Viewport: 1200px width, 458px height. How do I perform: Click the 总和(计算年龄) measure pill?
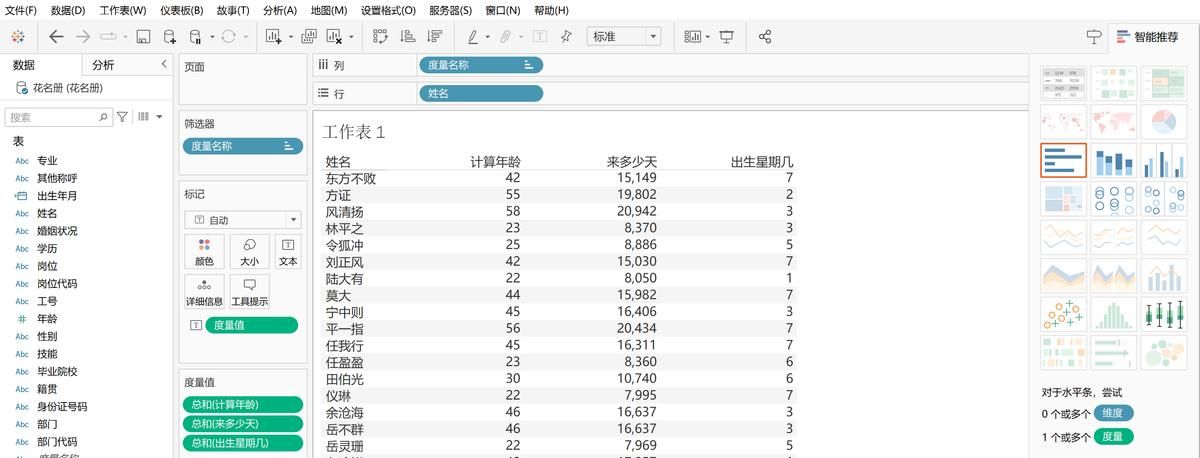[243, 404]
